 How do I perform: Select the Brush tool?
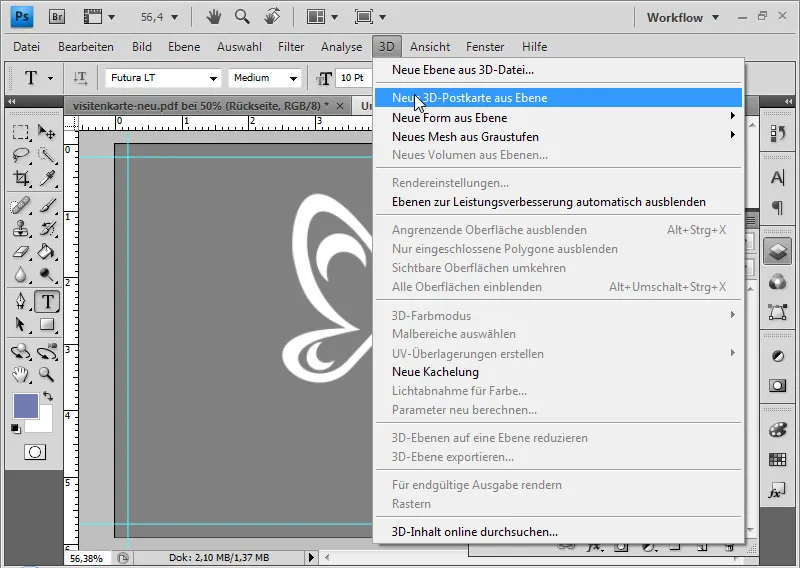pyautogui.click(x=46, y=206)
